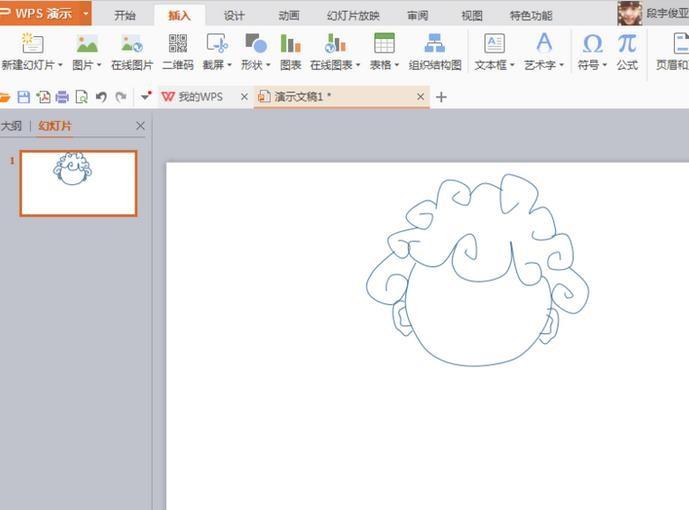The height and width of the screenshot is (510, 689).
Task: Expand the Shapes (形状) dropdown
Action: click(255, 65)
